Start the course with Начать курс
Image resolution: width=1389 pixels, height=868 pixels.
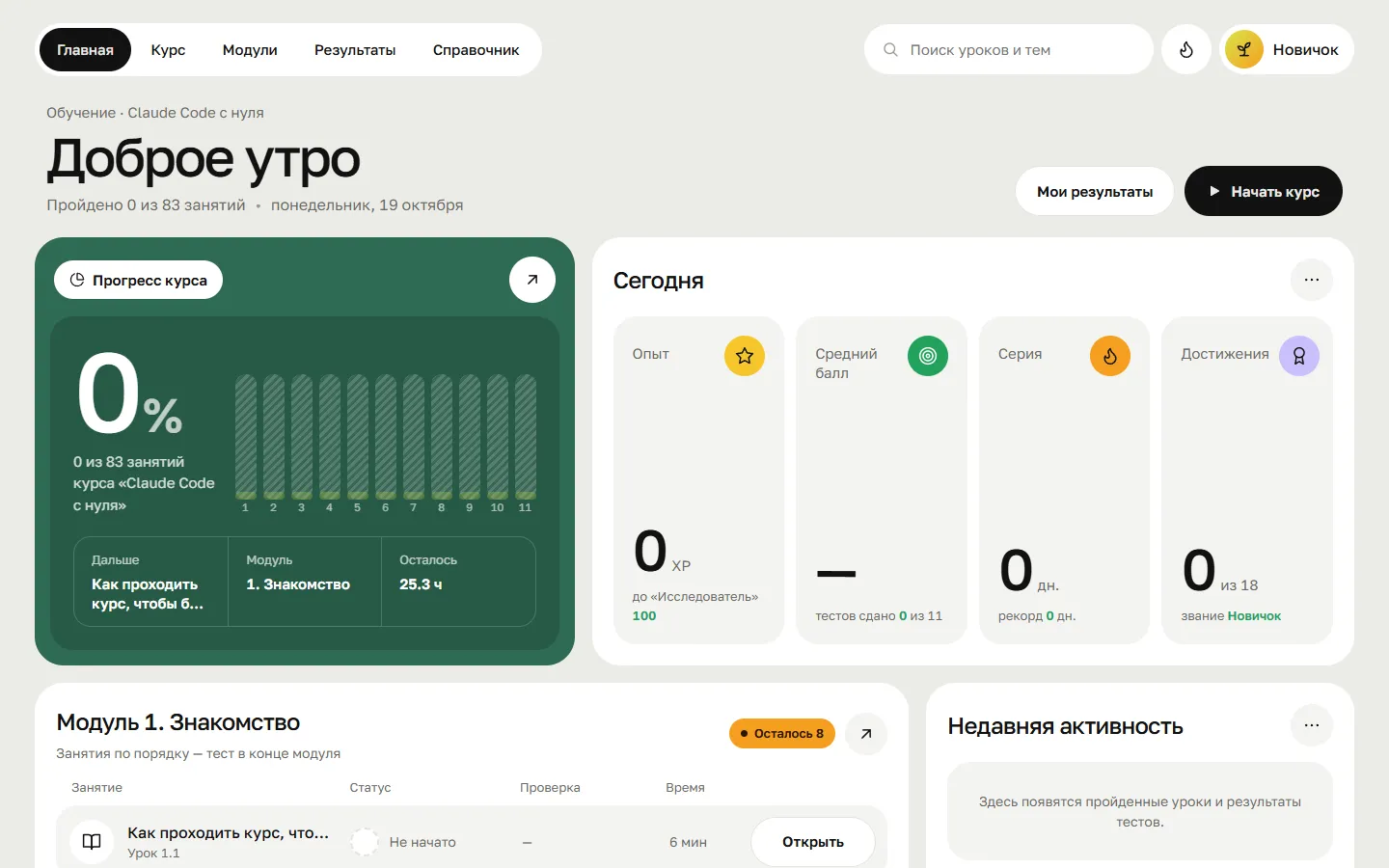click(1264, 191)
